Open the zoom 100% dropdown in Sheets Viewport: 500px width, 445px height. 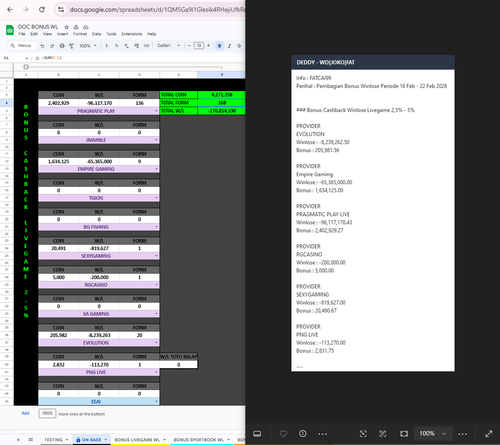click(x=88, y=46)
